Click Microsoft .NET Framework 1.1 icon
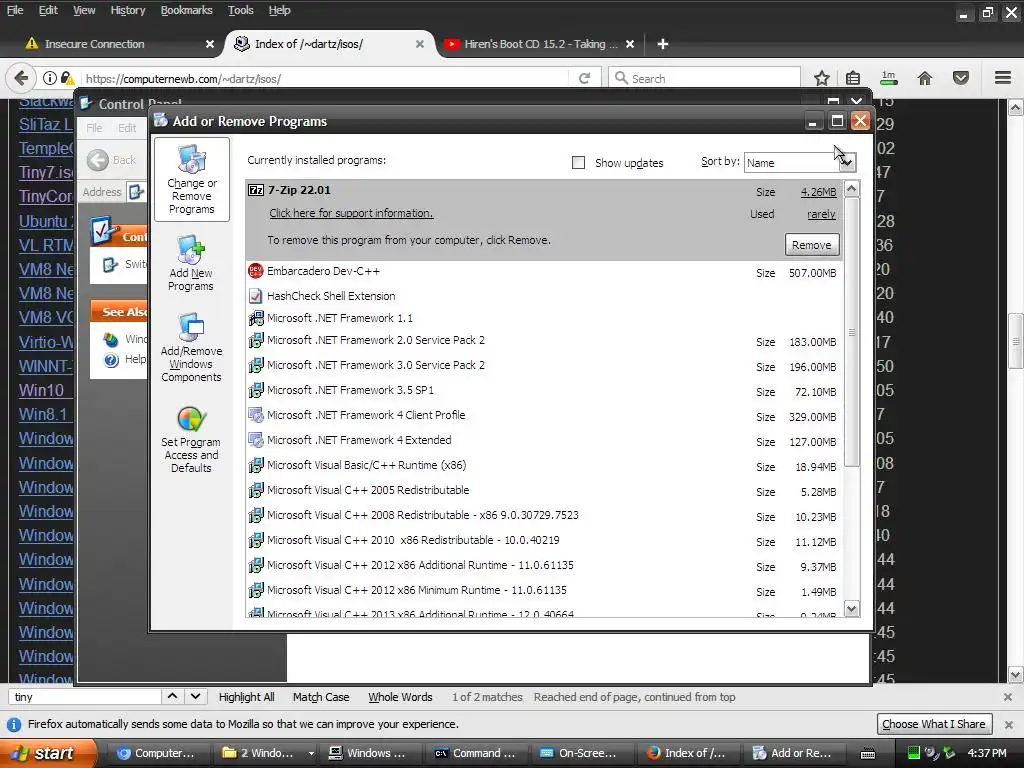The width and height of the screenshot is (1024, 768). point(256,318)
